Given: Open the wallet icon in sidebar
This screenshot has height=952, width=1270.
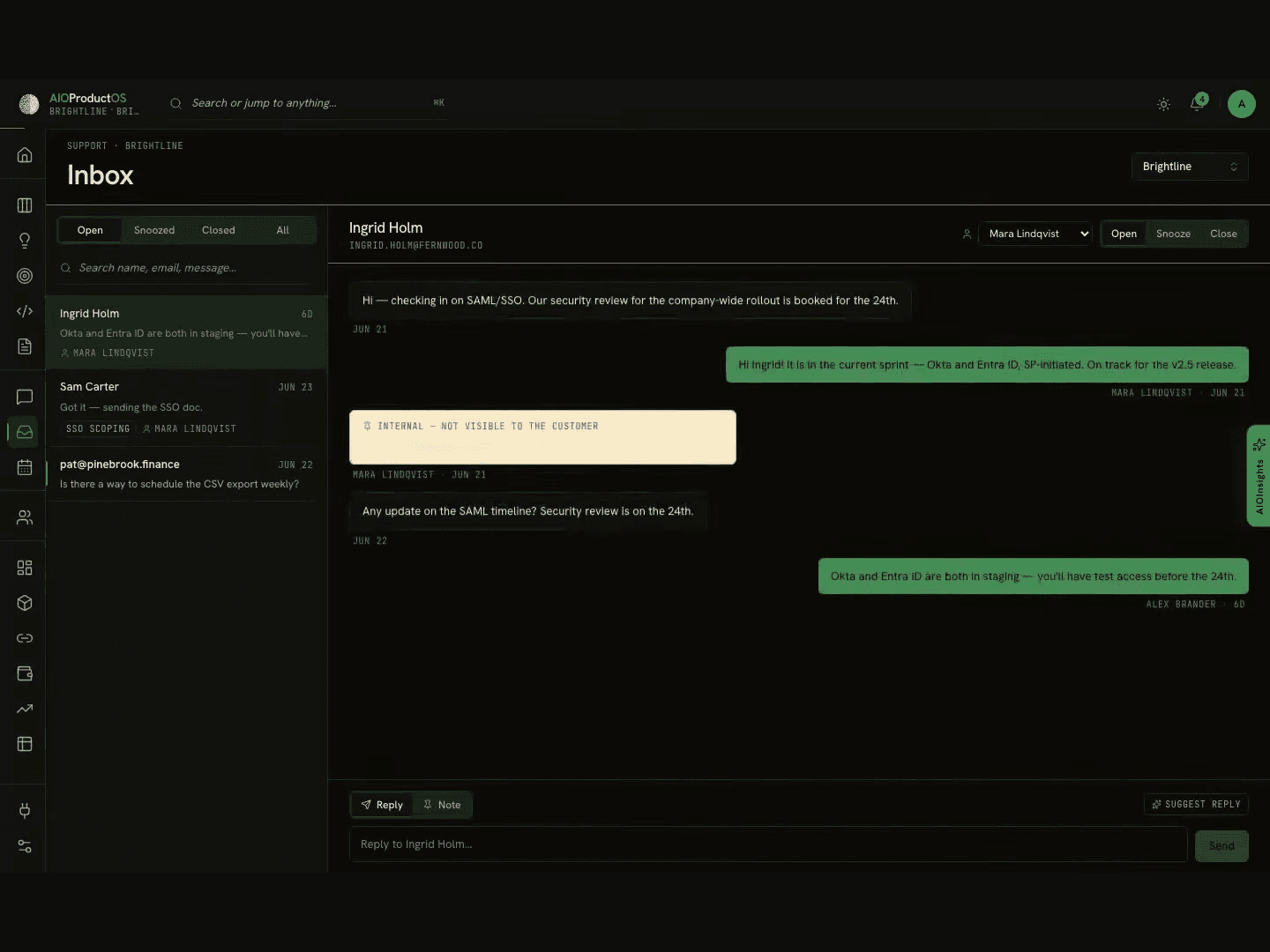Looking at the screenshot, I should pyautogui.click(x=25, y=673).
